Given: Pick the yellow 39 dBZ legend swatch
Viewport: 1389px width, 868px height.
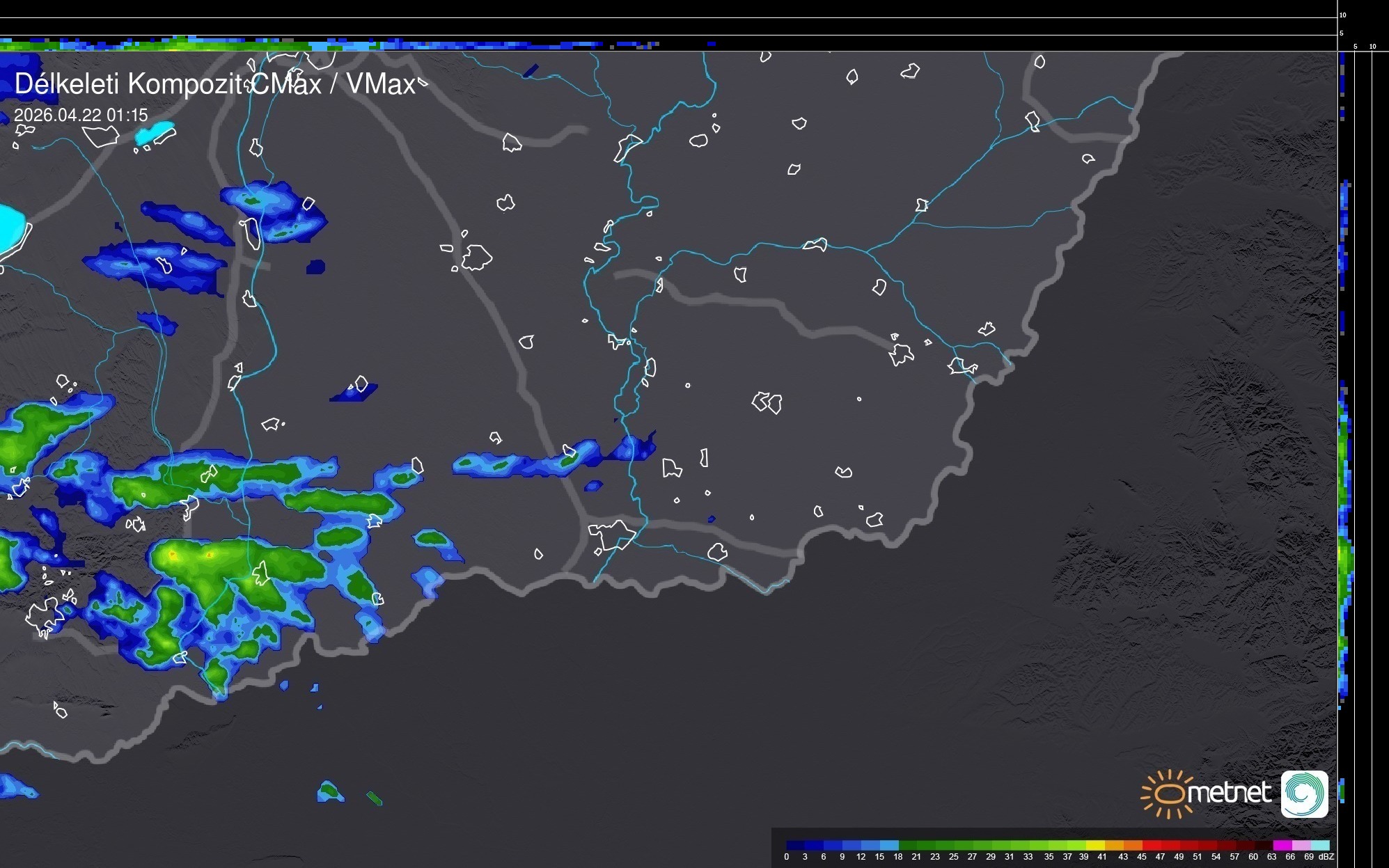Looking at the screenshot, I should coord(1094,845).
